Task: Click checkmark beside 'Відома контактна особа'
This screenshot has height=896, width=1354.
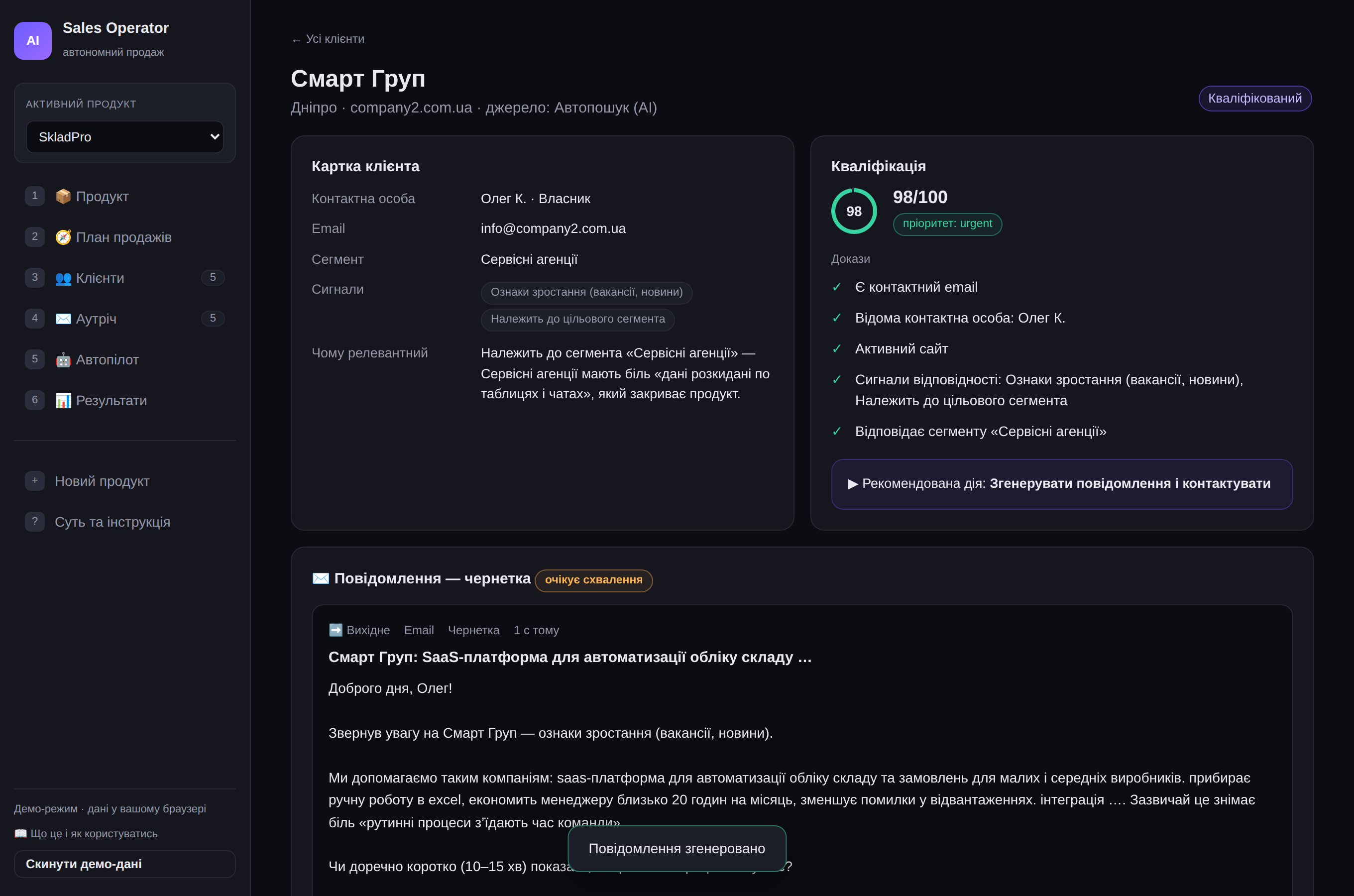Action: 837,318
